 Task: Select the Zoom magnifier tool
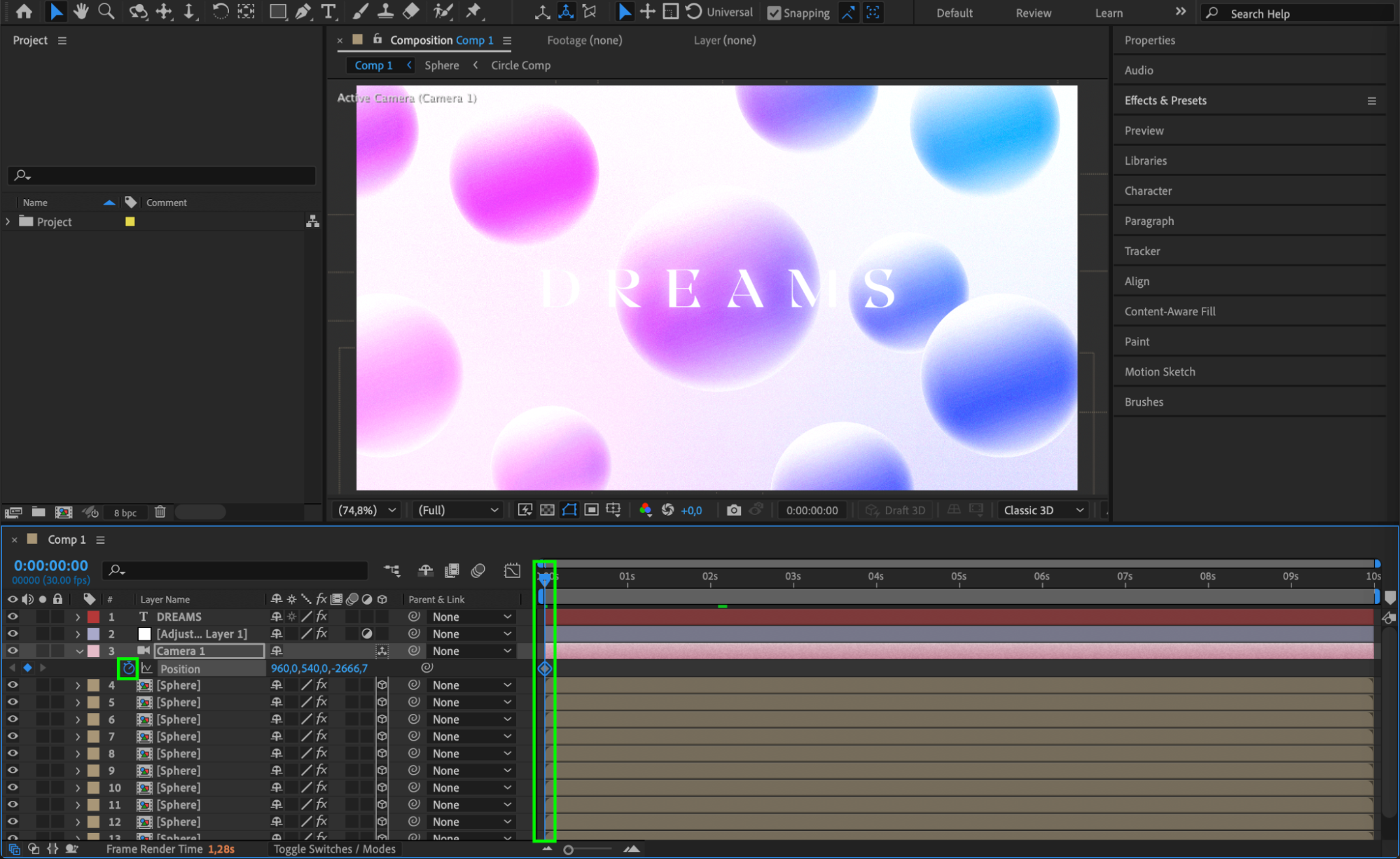tap(106, 11)
